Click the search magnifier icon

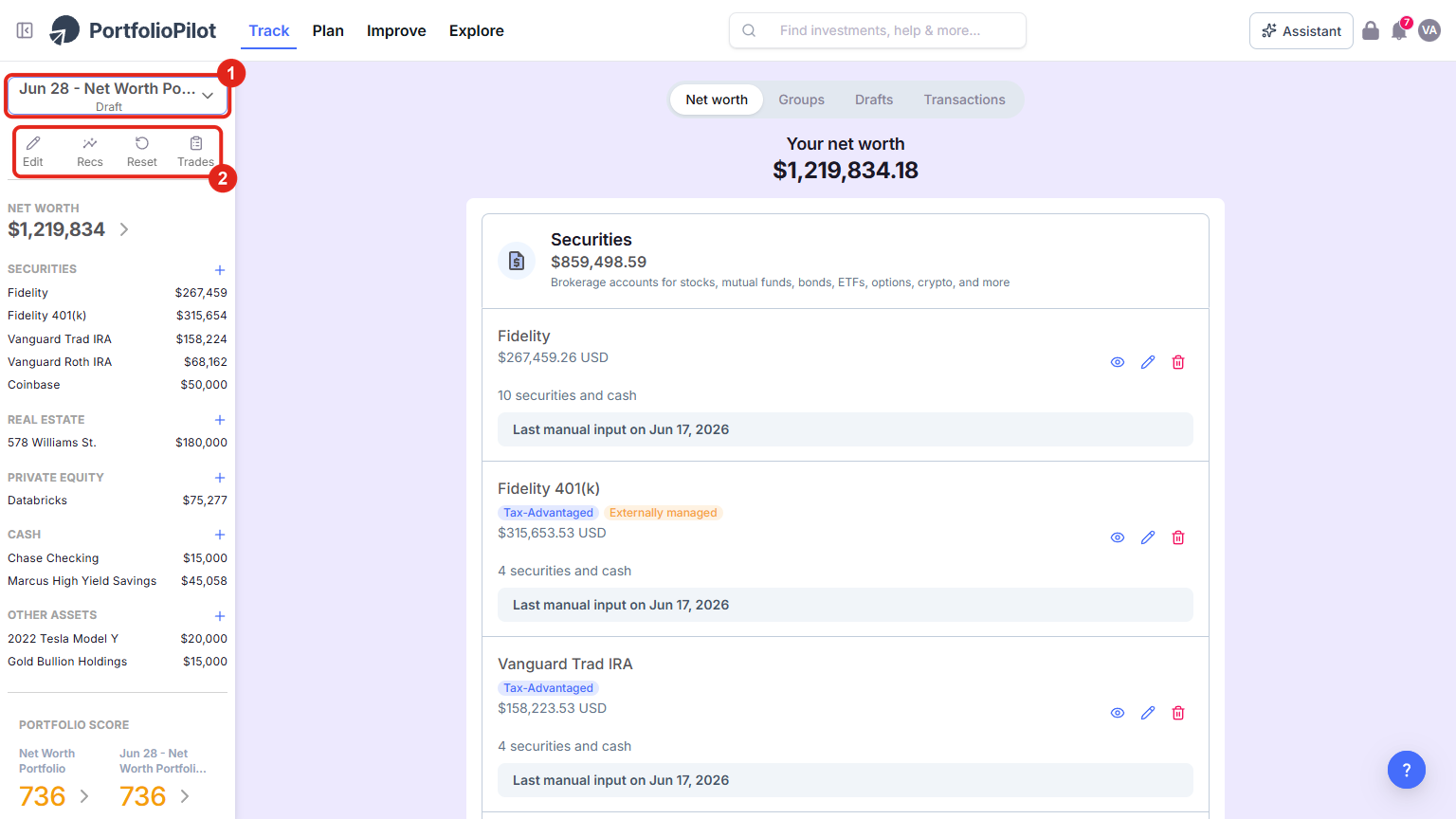(749, 30)
